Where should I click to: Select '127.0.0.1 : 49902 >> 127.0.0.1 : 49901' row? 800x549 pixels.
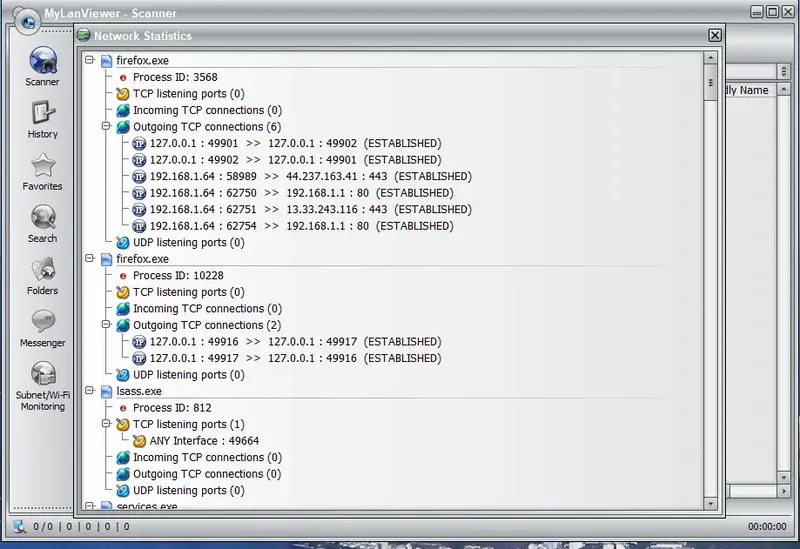(x=295, y=160)
